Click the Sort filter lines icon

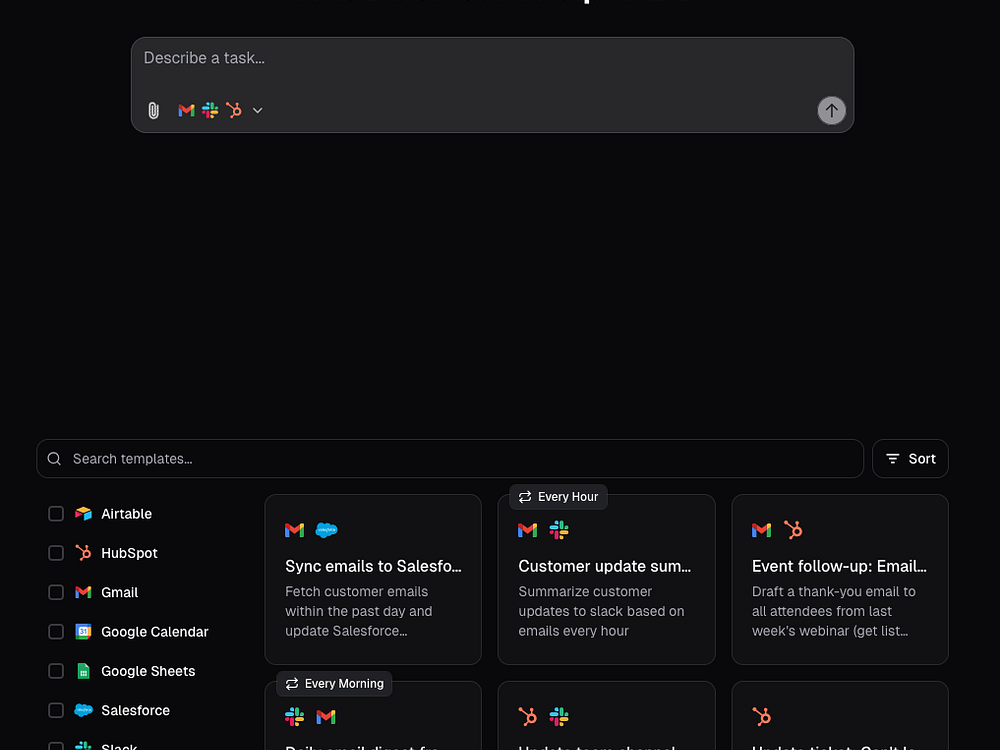point(893,459)
